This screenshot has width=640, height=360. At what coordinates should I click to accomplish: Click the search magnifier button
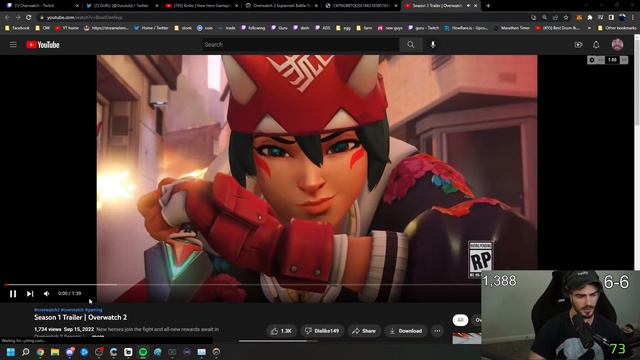(x=411, y=44)
